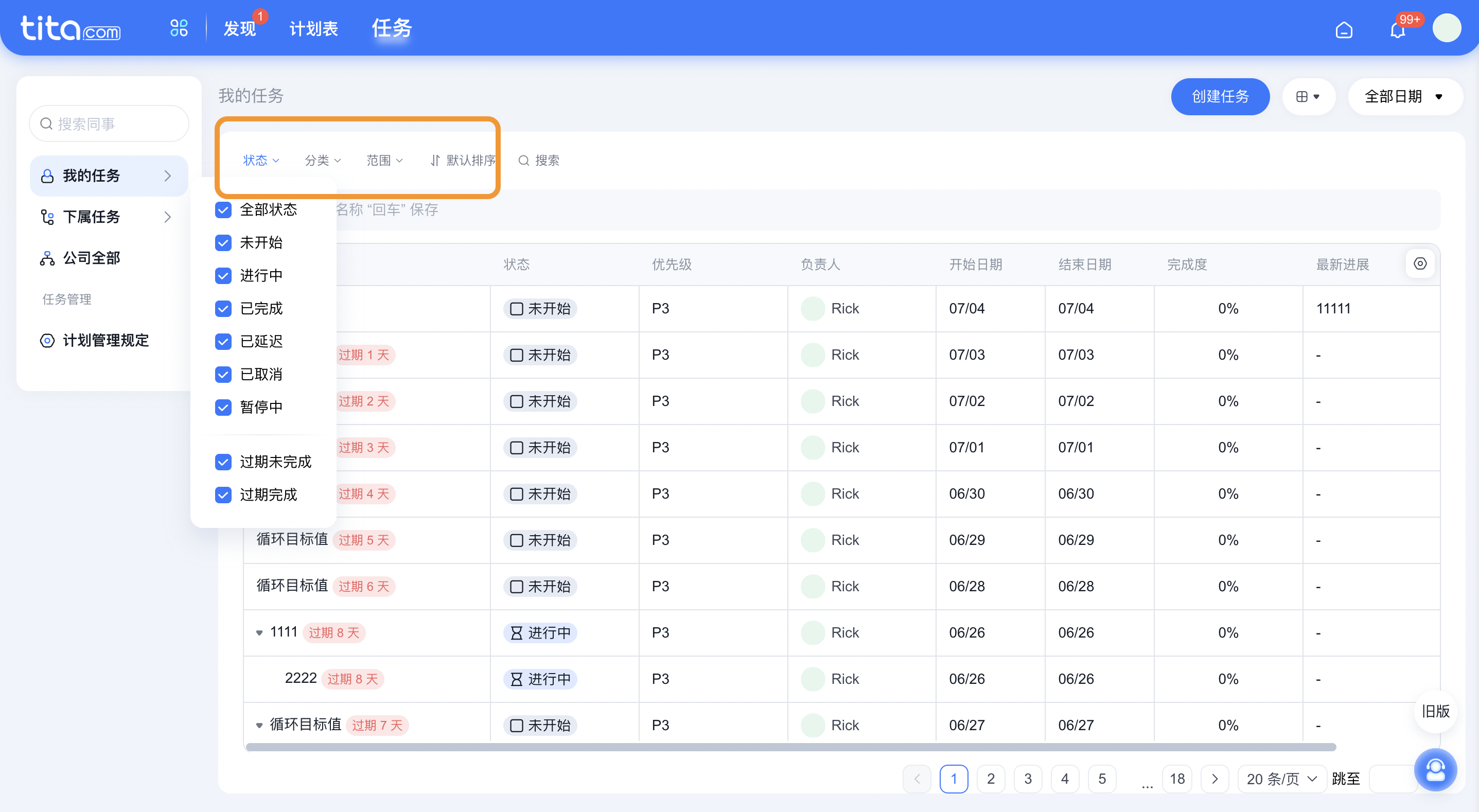Select 我的任务 in sidebar
This screenshot has width=1479, height=812.
click(x=109, y=175)
